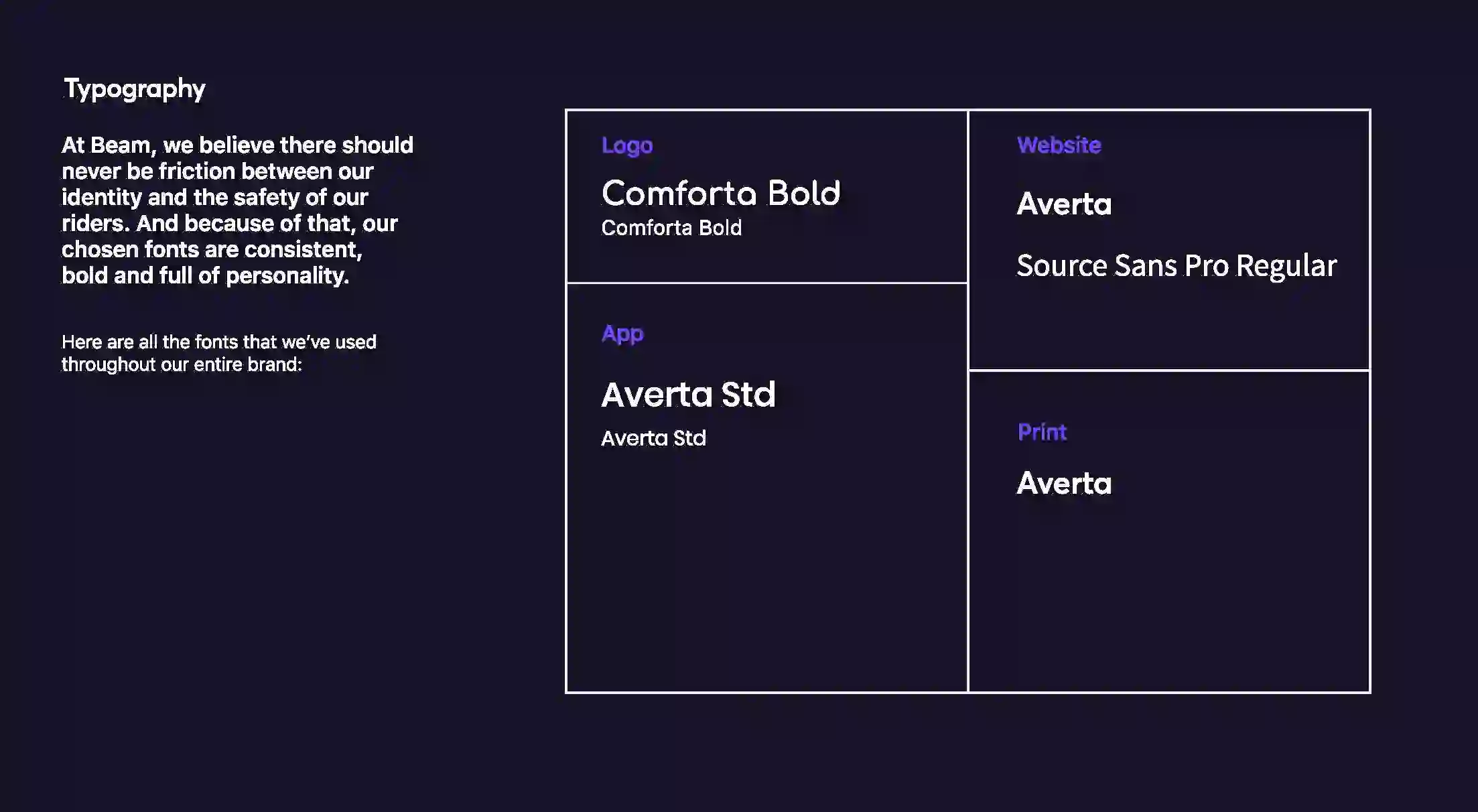Viewport: 1478px width, 812px height.
Task: Click the large Comforta Bold sample text
Action: 720,194
